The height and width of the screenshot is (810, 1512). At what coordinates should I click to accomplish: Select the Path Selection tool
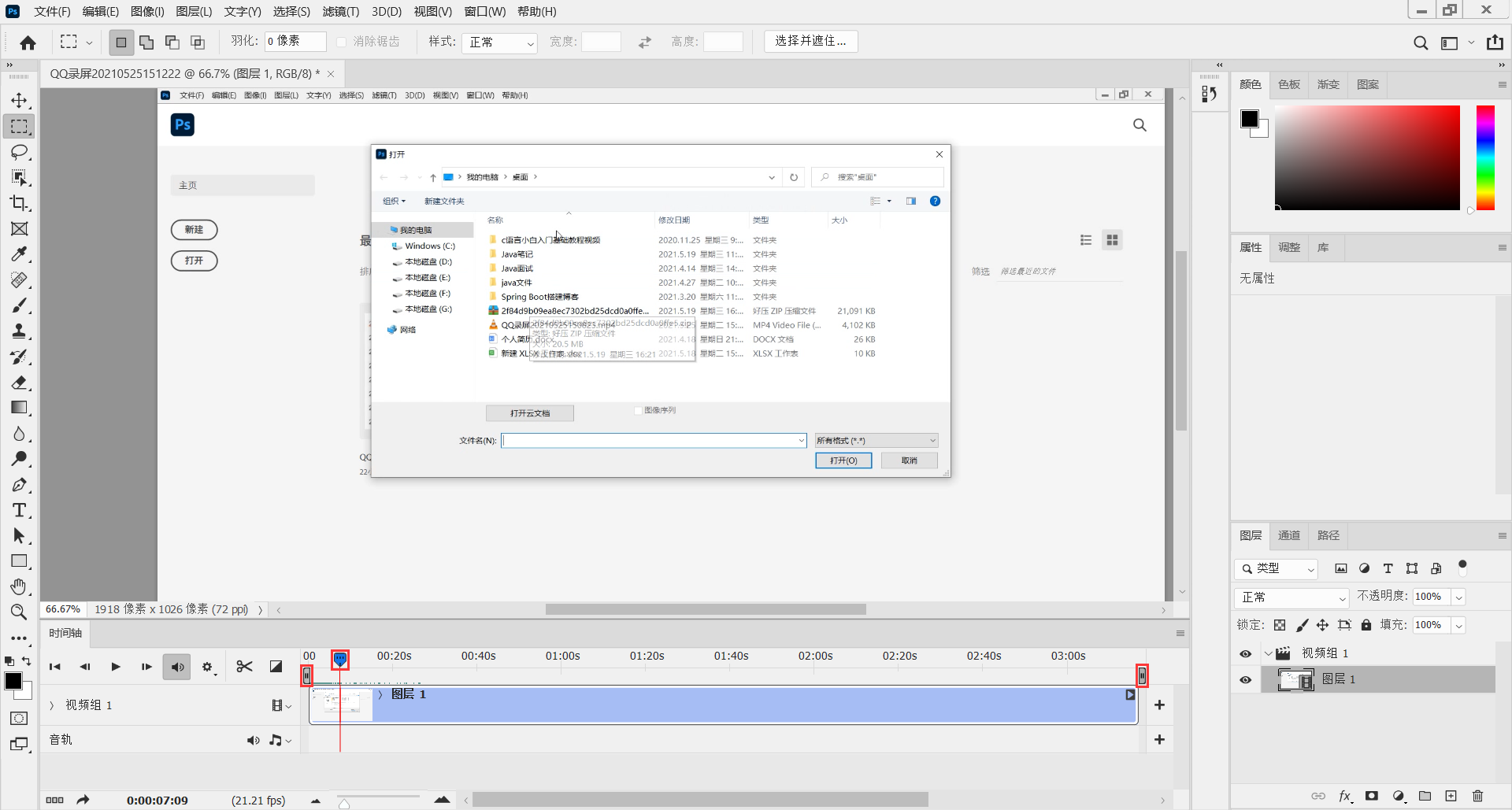click(19, 536)
